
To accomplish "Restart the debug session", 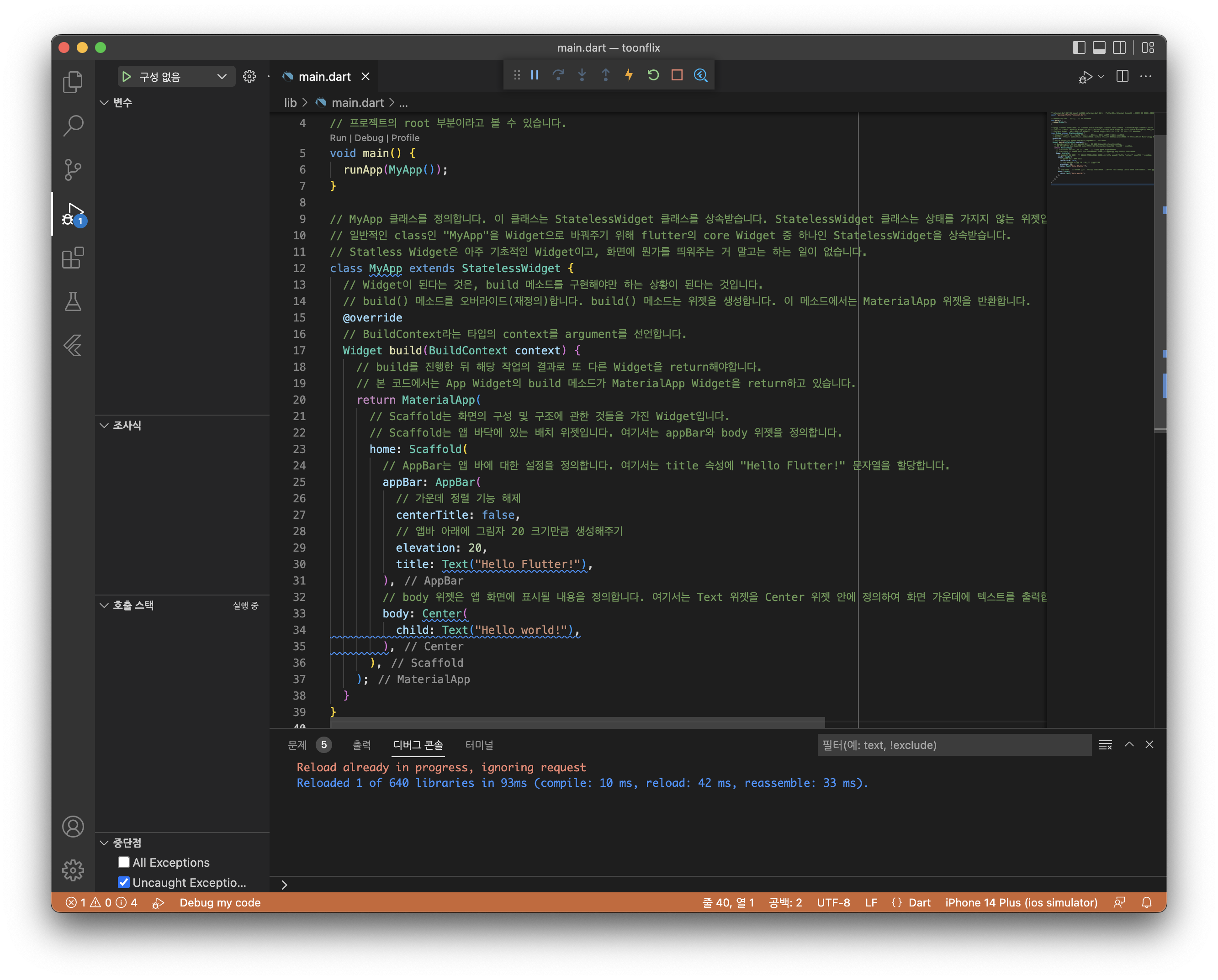I will 653,75.
